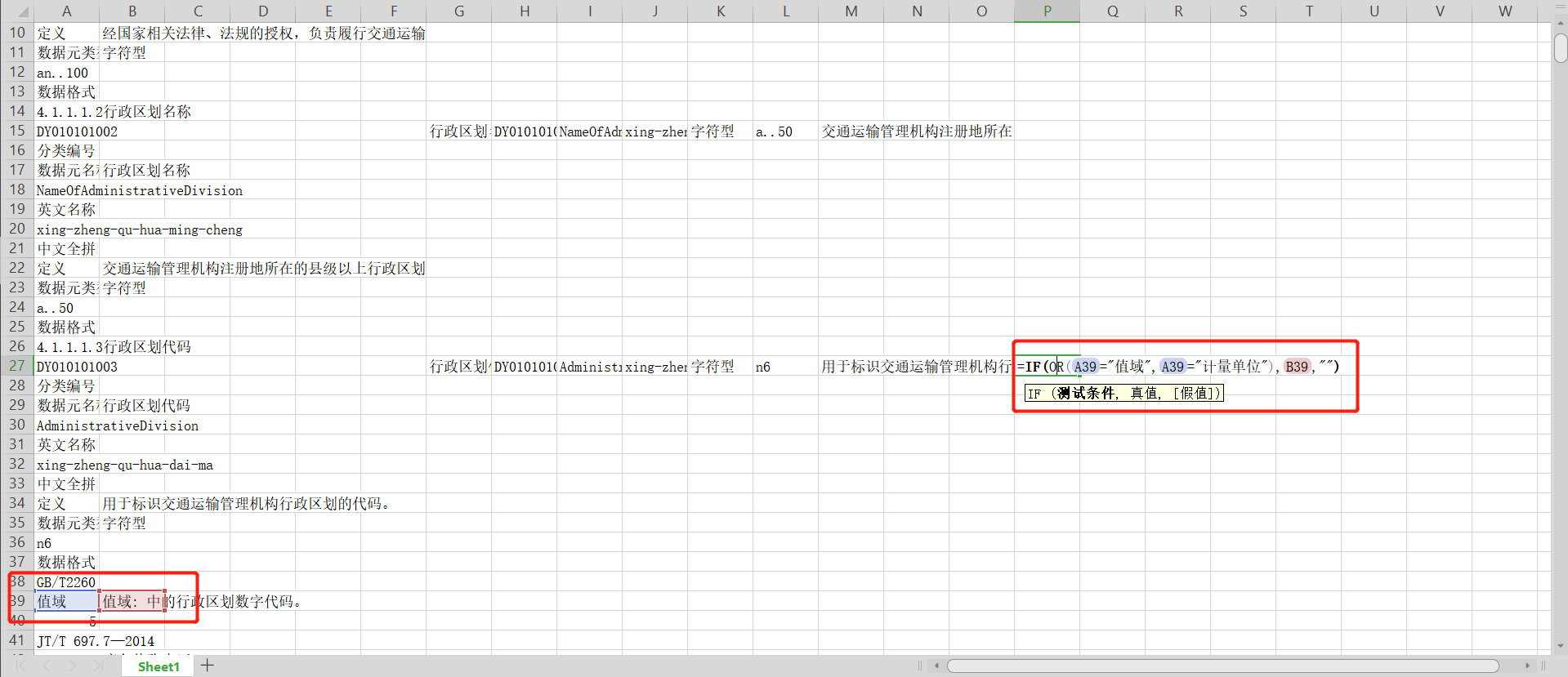Add a new sheet with the plus button
The width and height of the screenshot is (1568, 677).
[x=208, y=666]
